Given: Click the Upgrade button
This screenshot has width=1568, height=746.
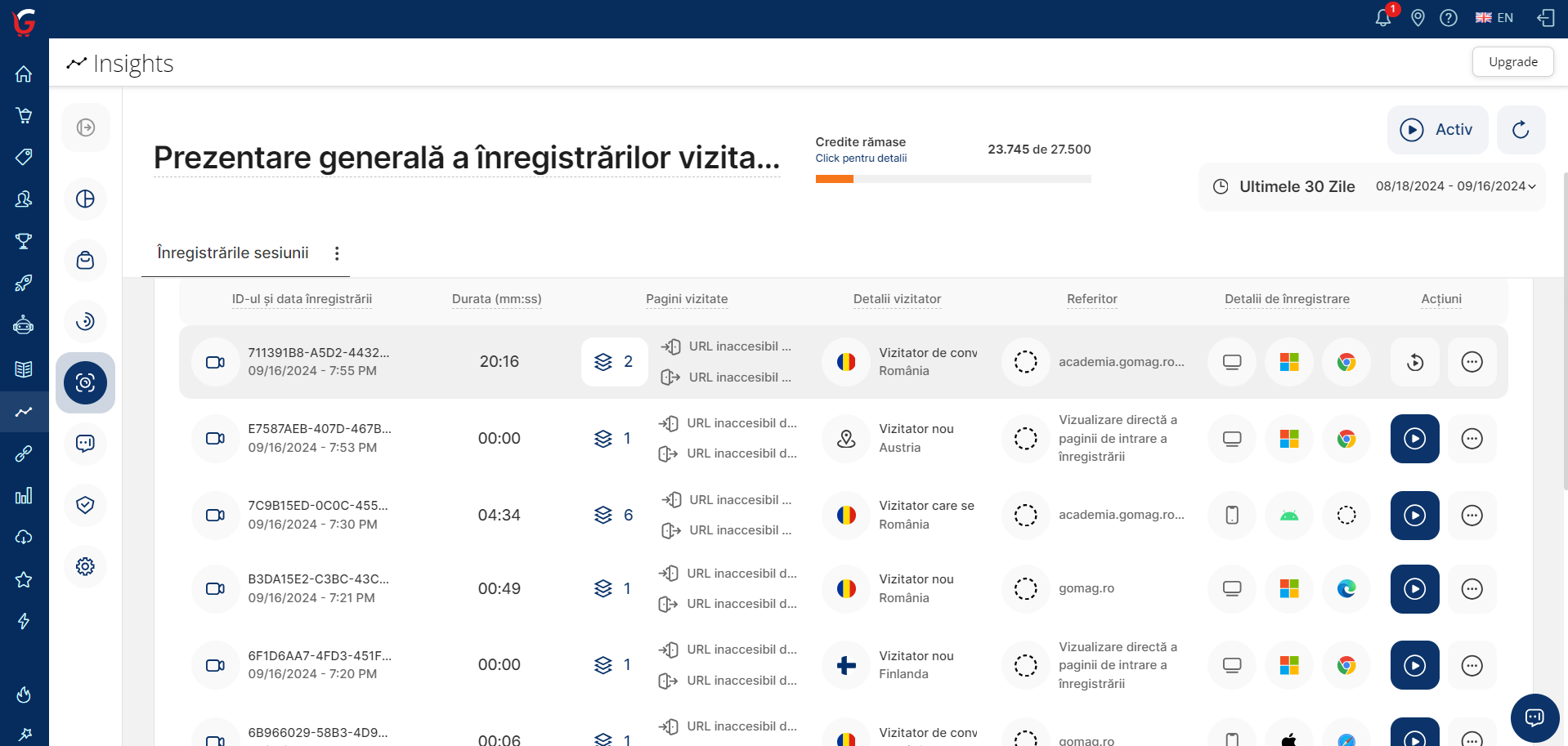Looking at the screenshot, I should tap(1512, 62).
